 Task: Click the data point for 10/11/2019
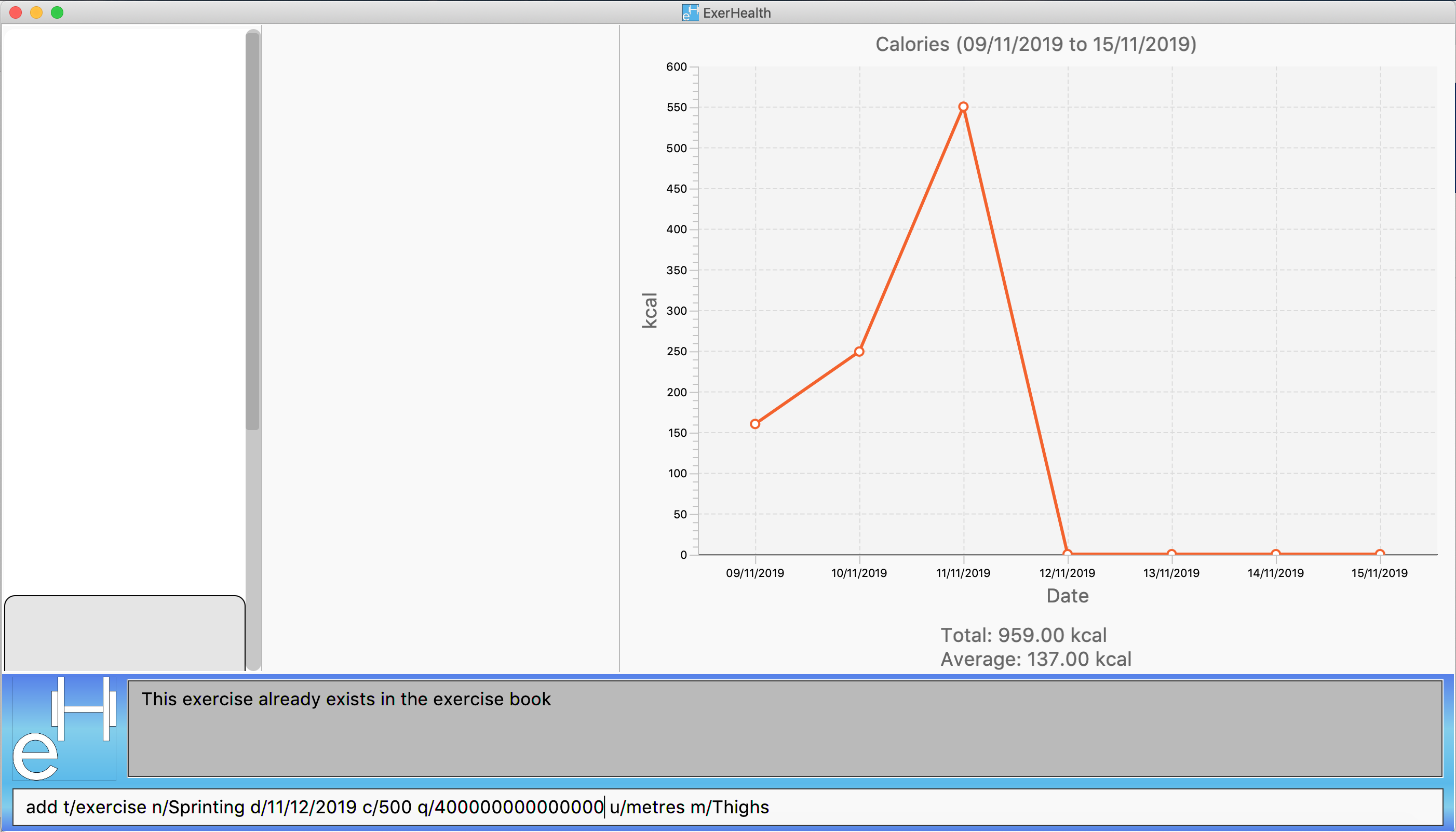pyautogui.click(x=859, y=352)
